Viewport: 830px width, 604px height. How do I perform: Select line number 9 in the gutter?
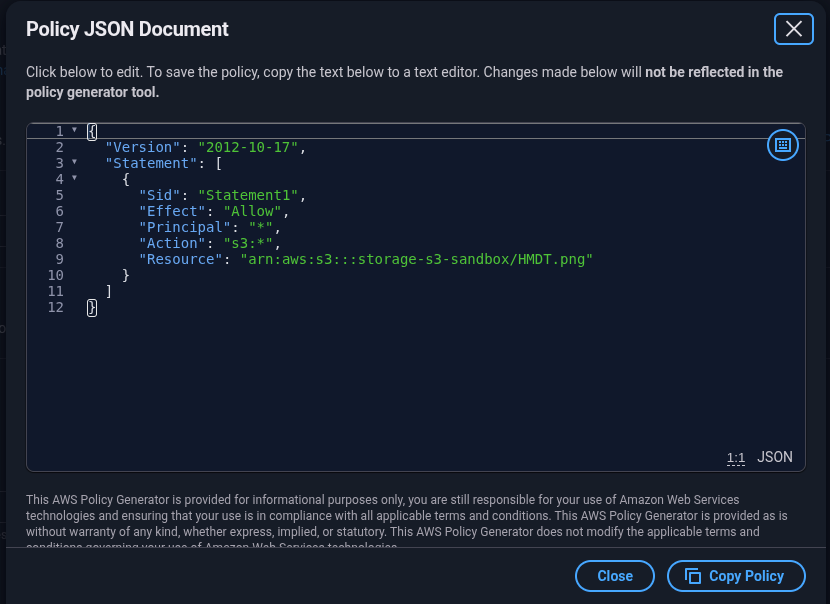[59, 259]
